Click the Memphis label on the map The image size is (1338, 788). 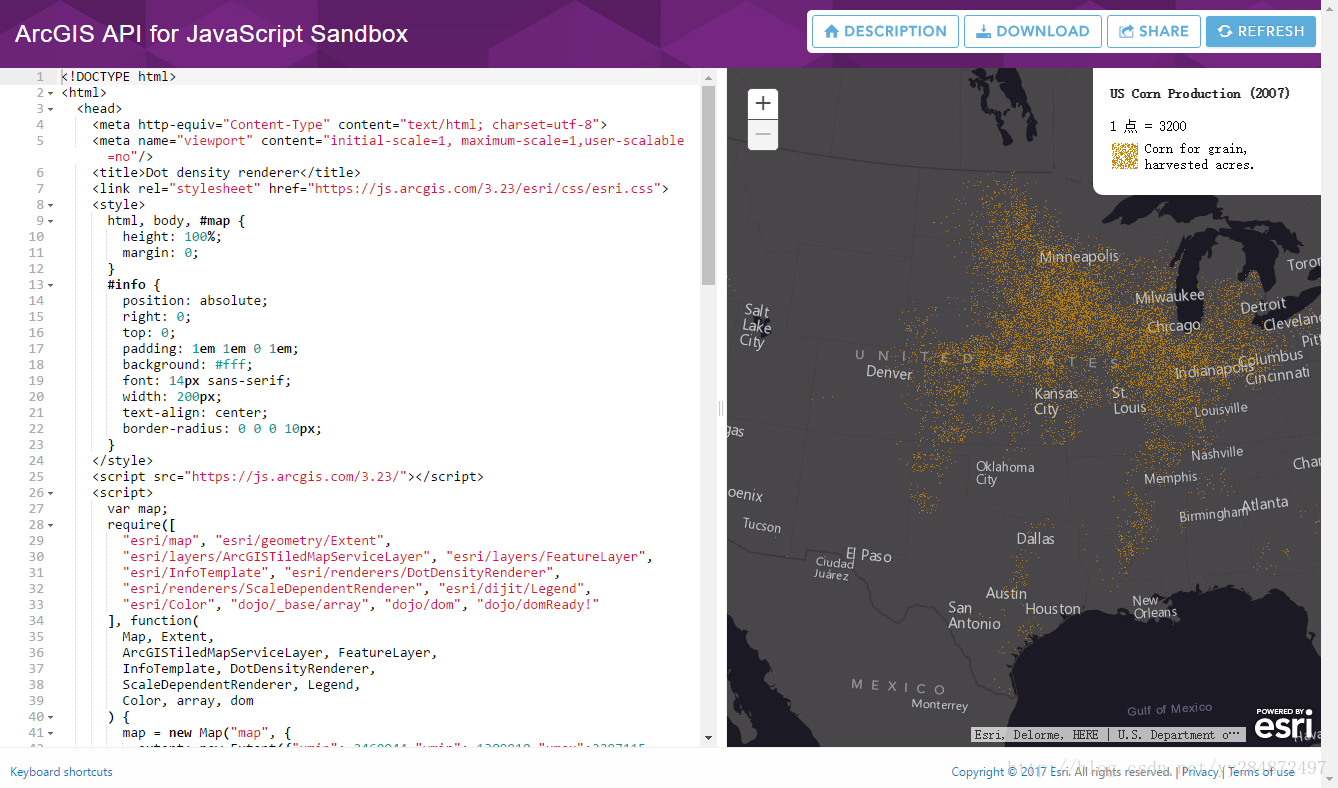tap(1170, 479)
